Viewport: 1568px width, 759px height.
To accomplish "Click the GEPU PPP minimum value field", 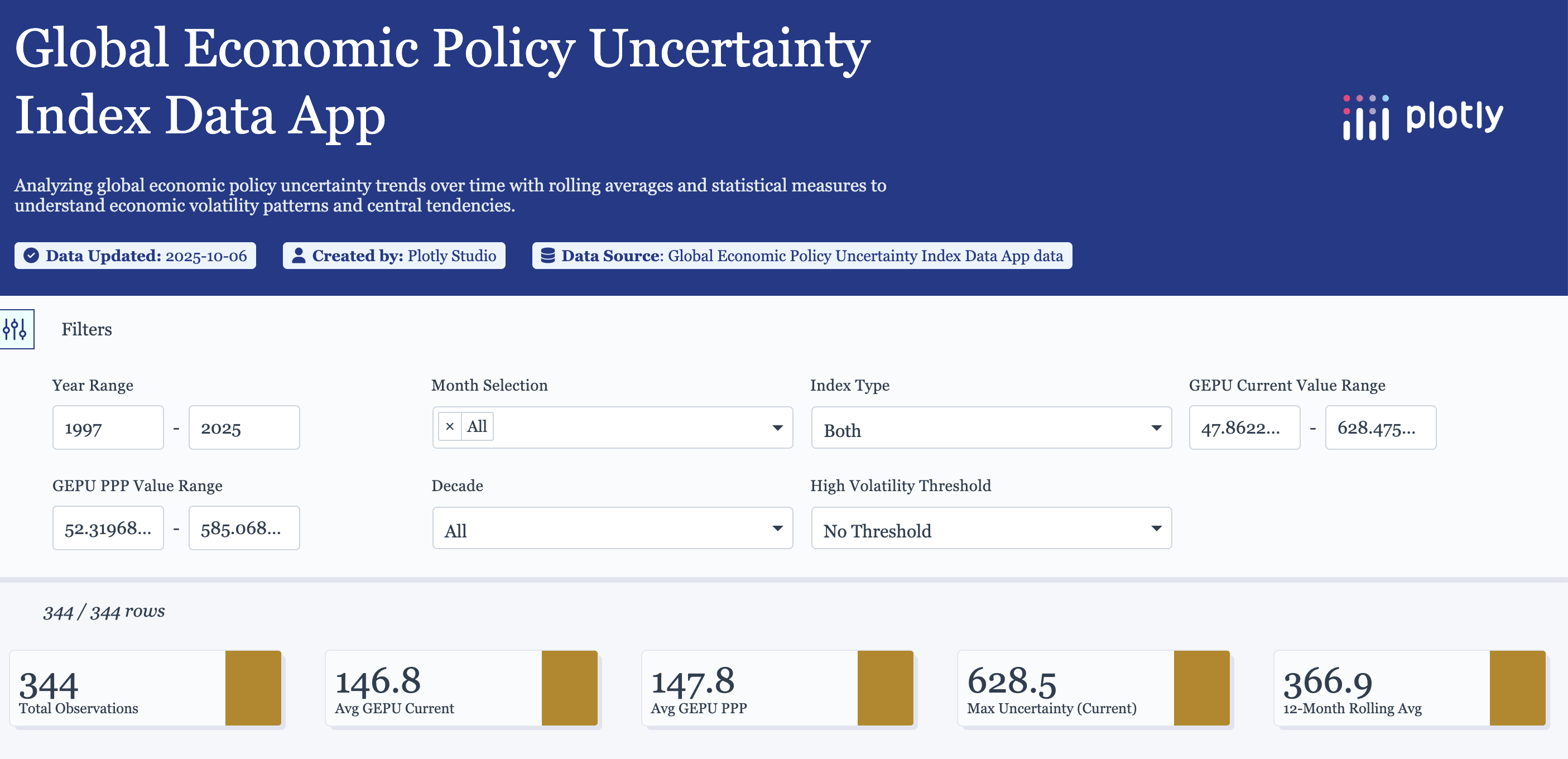I will [108, 529].
